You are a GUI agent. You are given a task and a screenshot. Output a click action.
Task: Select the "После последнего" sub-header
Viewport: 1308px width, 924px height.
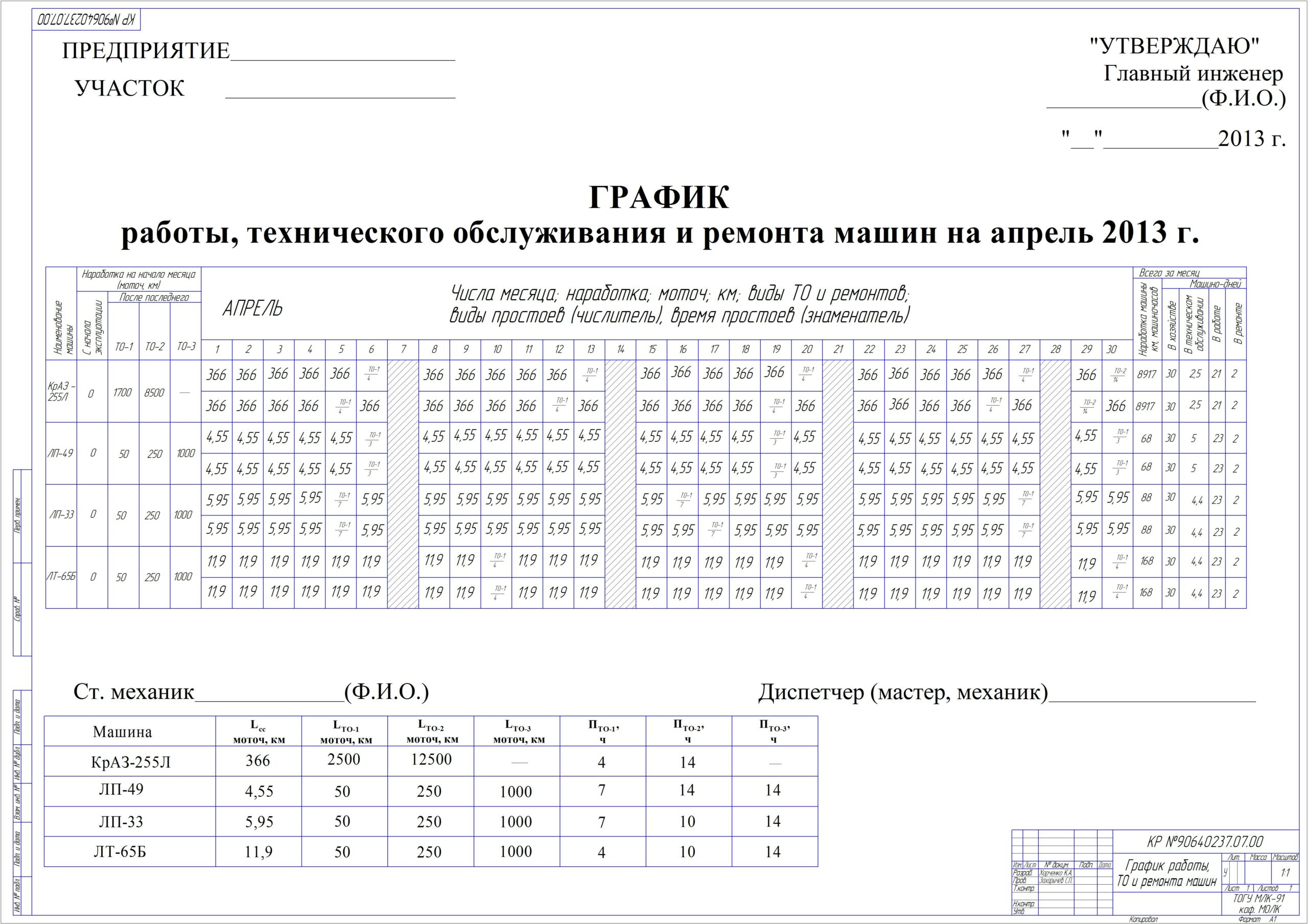pos(154,297)
